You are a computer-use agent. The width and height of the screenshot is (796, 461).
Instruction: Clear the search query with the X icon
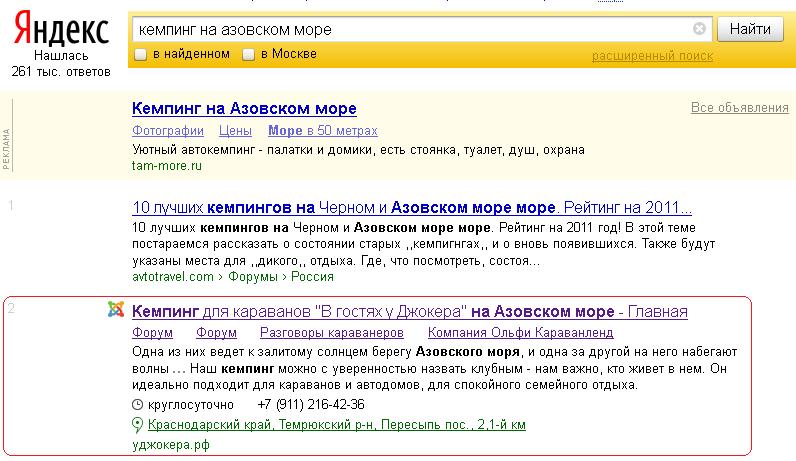(699, 29)
